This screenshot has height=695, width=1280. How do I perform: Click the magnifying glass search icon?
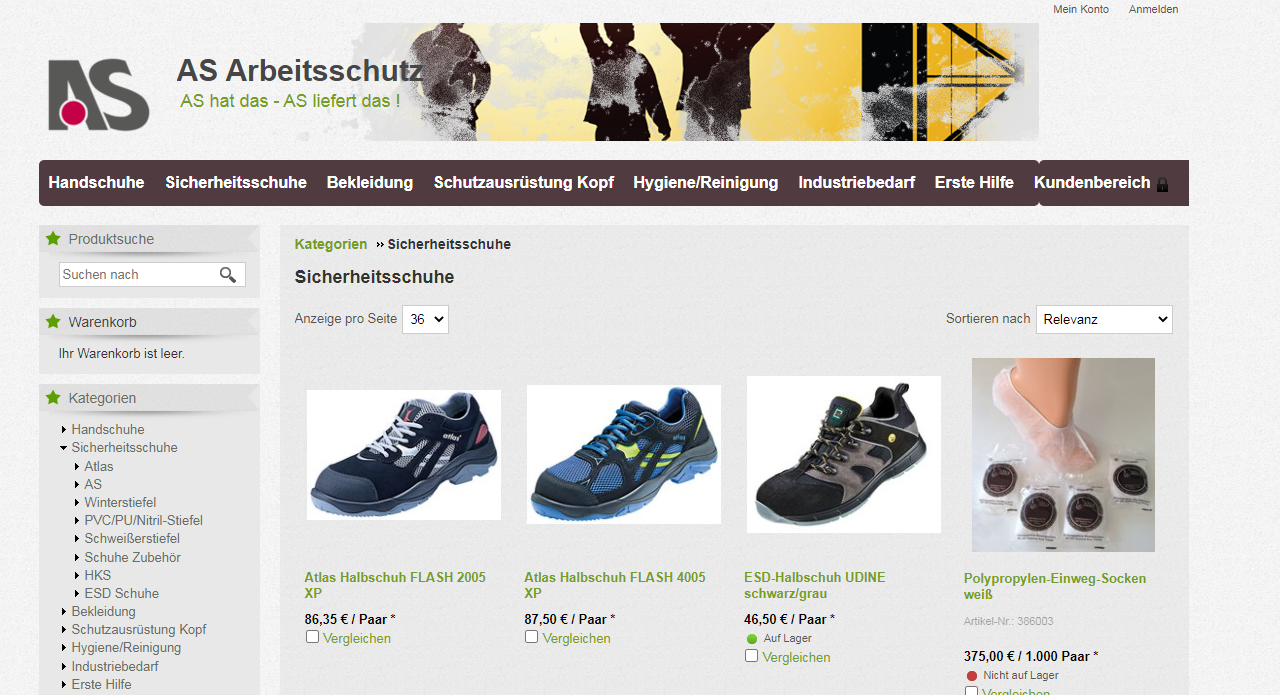tap(228, 275)
